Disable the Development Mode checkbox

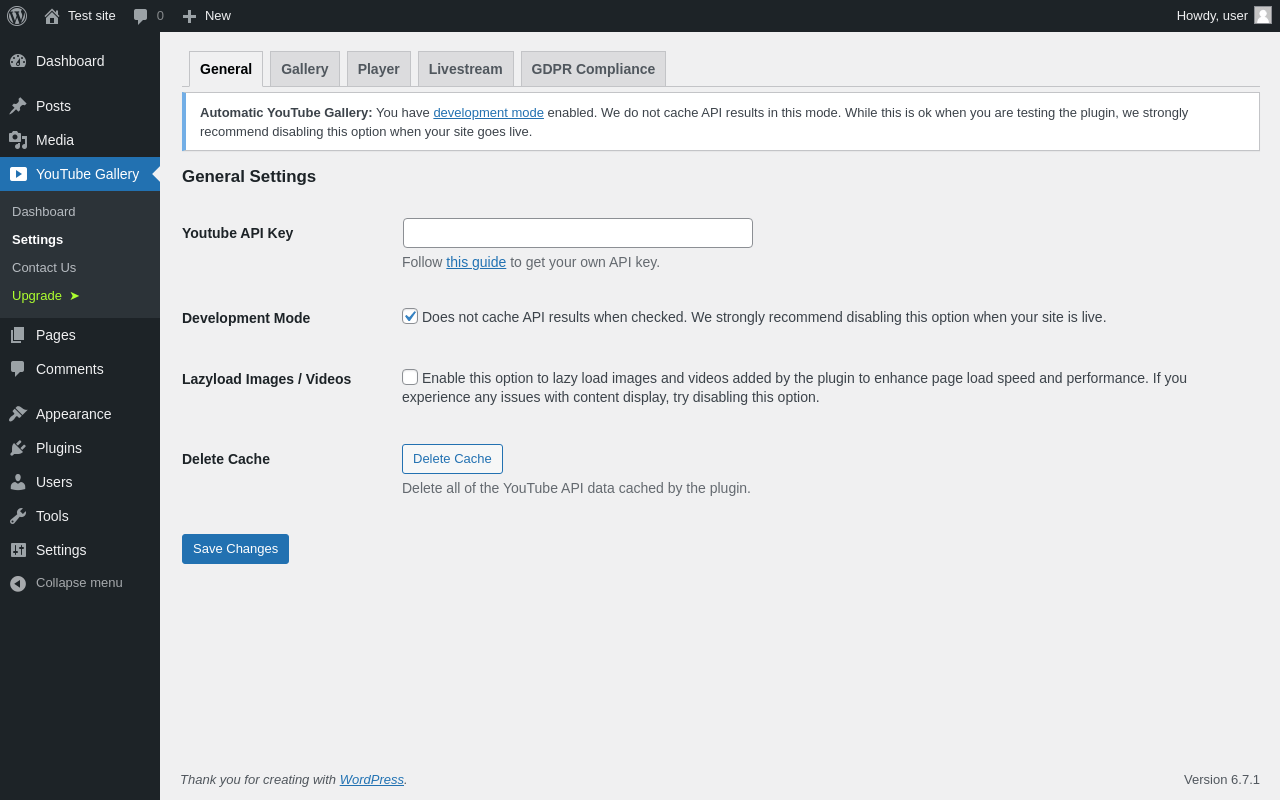(x=410, y=316)
